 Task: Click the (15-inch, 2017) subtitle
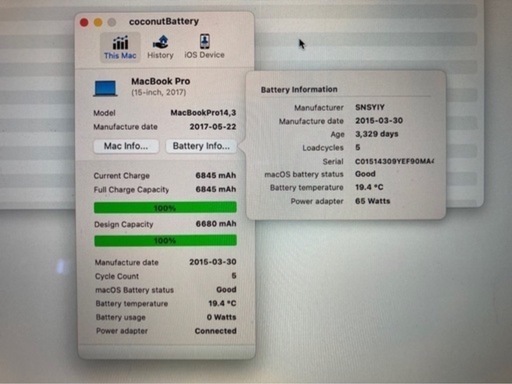click(x=159, y=92)
